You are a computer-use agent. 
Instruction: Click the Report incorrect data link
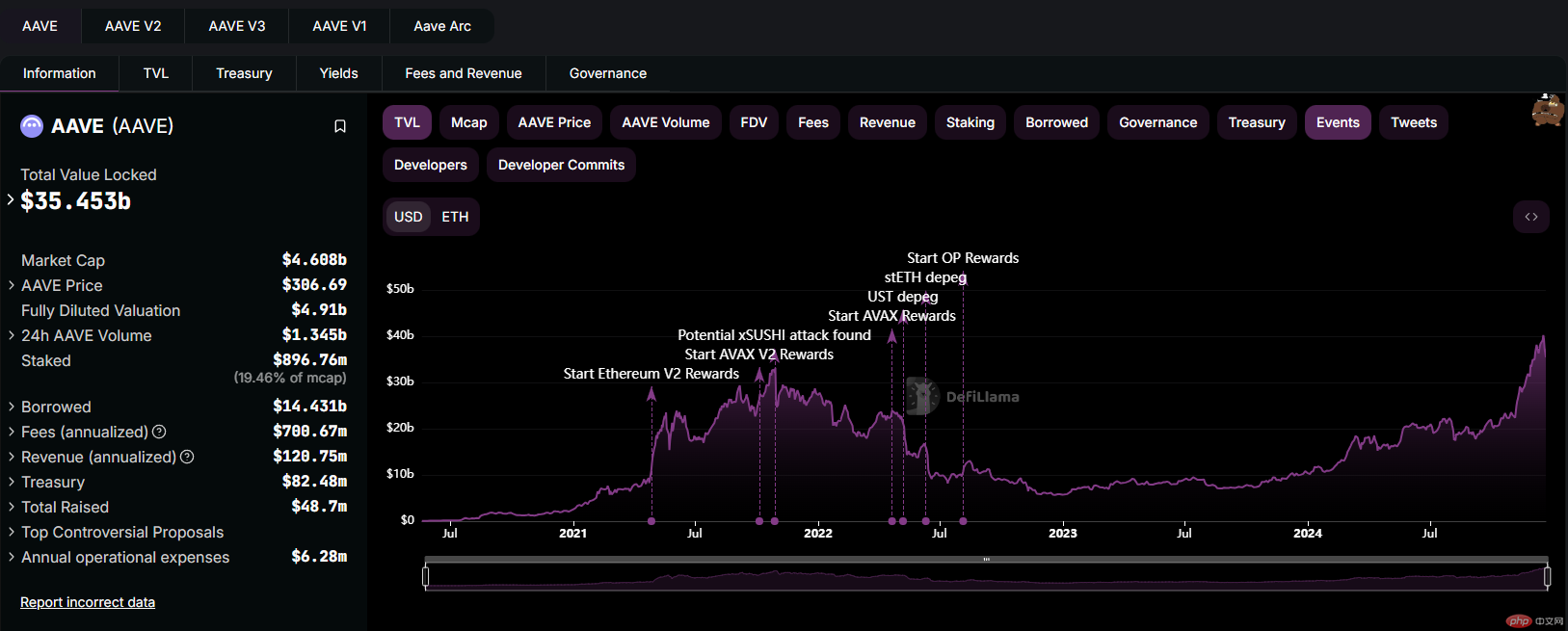[88, 602]
